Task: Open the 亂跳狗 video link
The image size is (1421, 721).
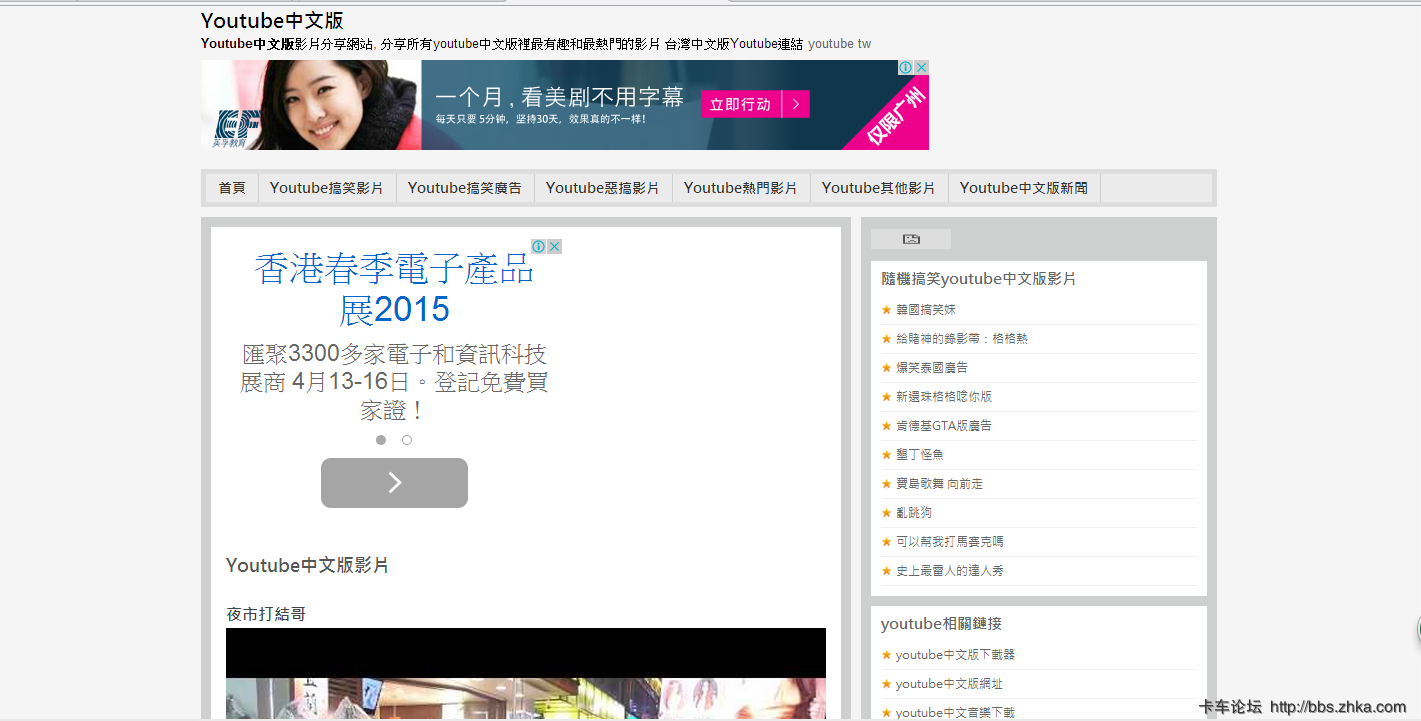Action: pos(914,513)
